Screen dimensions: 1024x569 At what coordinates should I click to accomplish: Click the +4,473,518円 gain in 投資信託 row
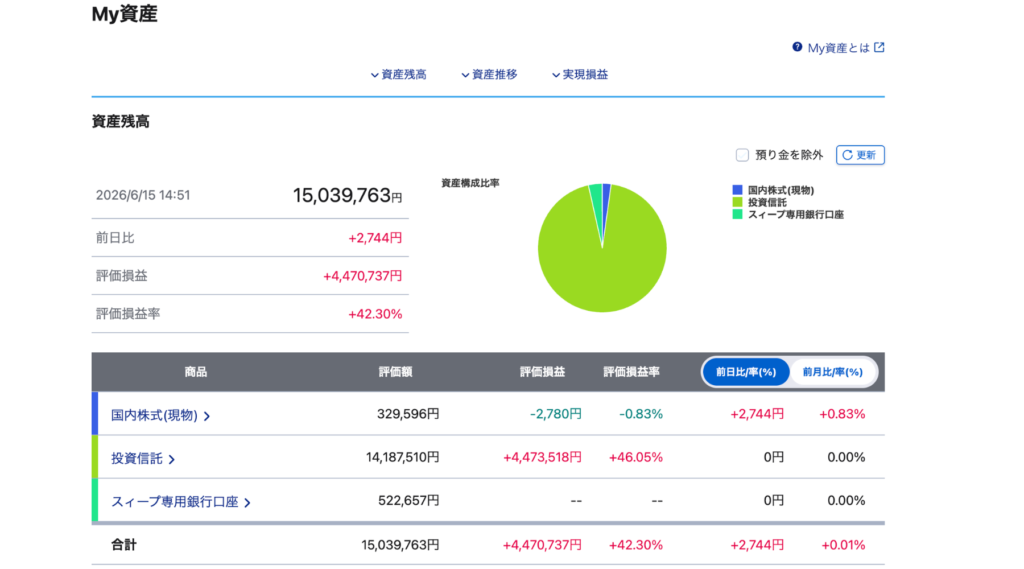(x=542, y=457)
